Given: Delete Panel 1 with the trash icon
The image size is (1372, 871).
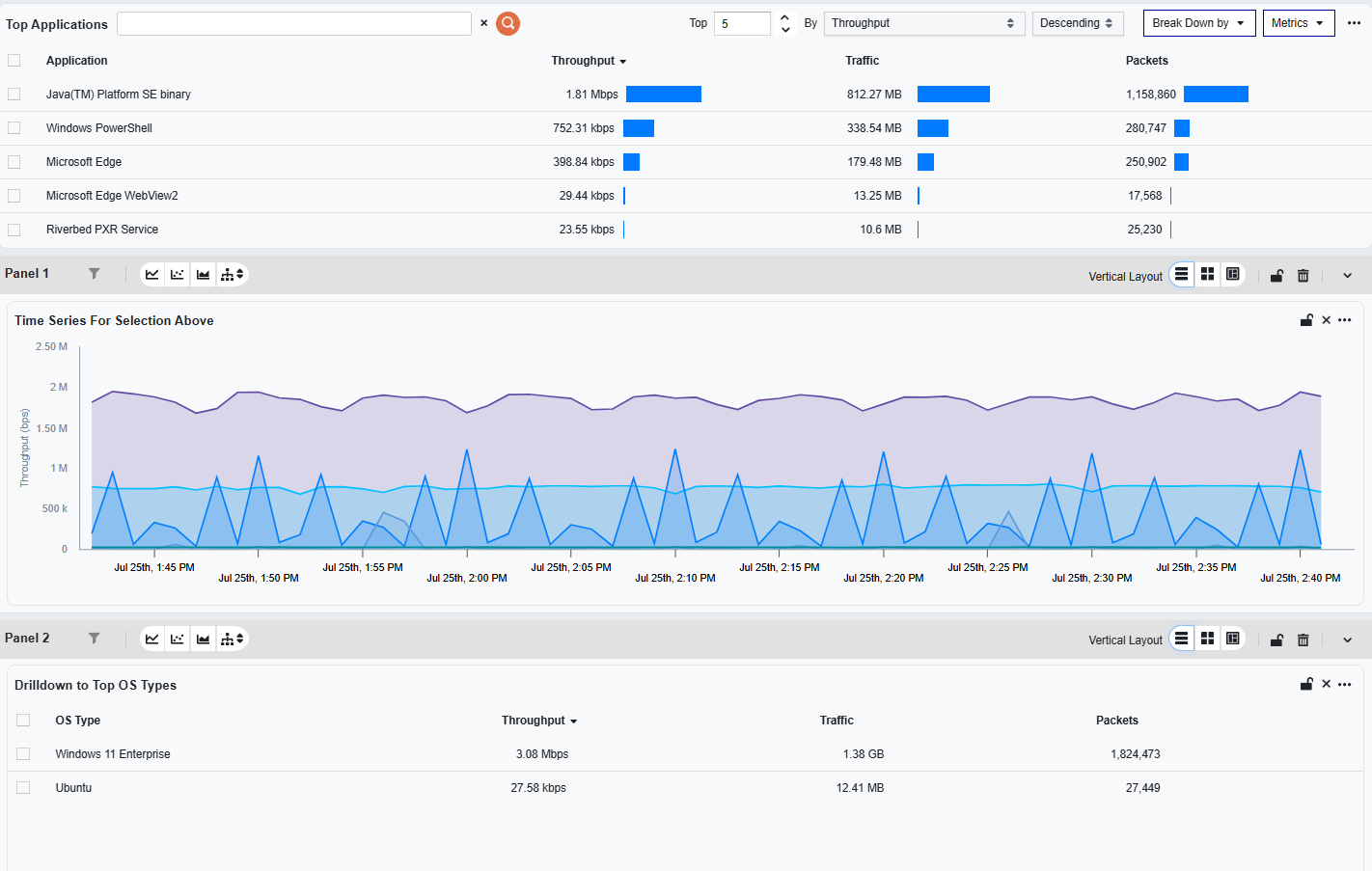Looking at the screenshot, I should (1303, 276).
